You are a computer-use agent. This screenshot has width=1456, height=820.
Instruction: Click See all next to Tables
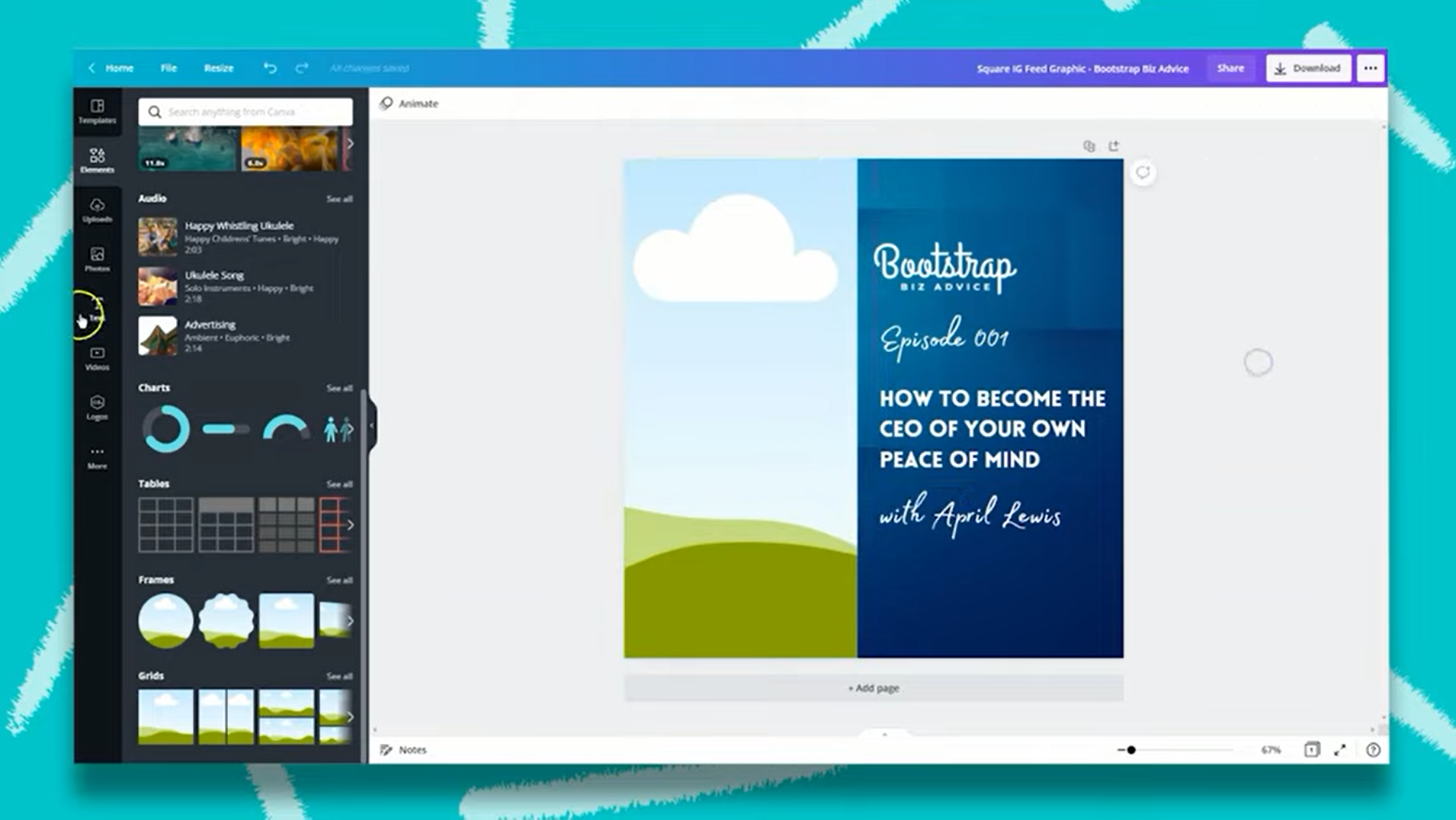click(x=339, y=484)
